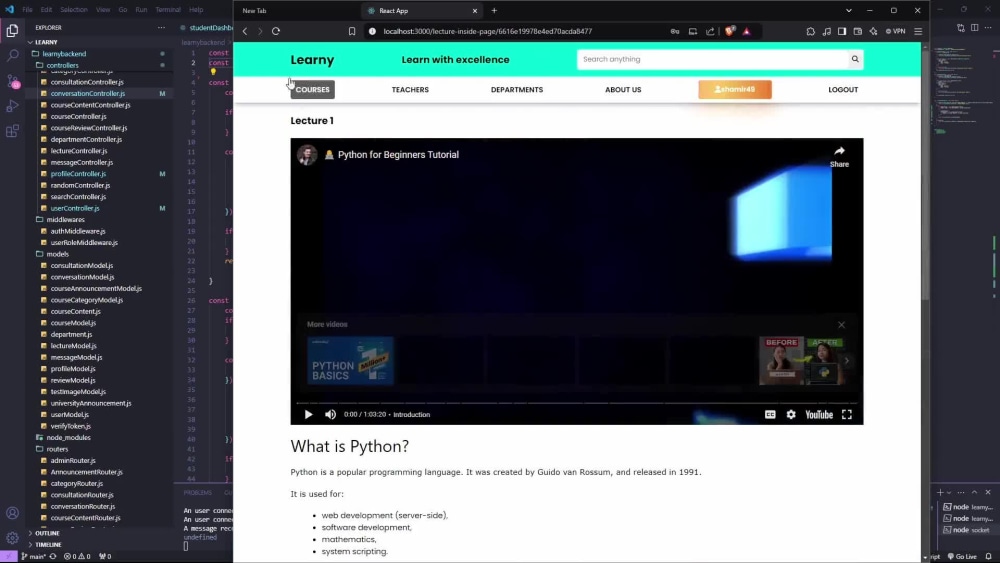This screenshot has height=563, width=1000.
Task: Collapse middlewares folder
Action: (65, 219)
